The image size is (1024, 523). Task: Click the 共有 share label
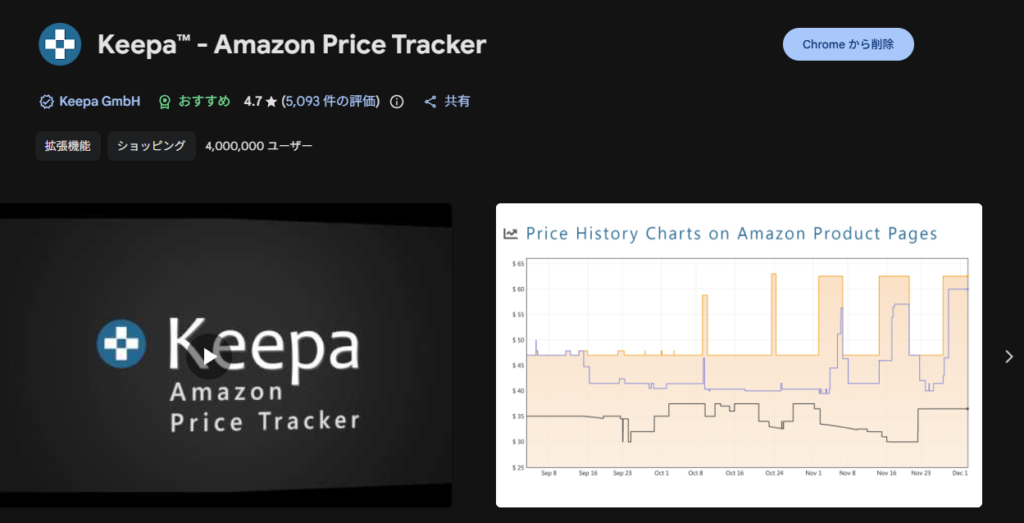(458, 101)
